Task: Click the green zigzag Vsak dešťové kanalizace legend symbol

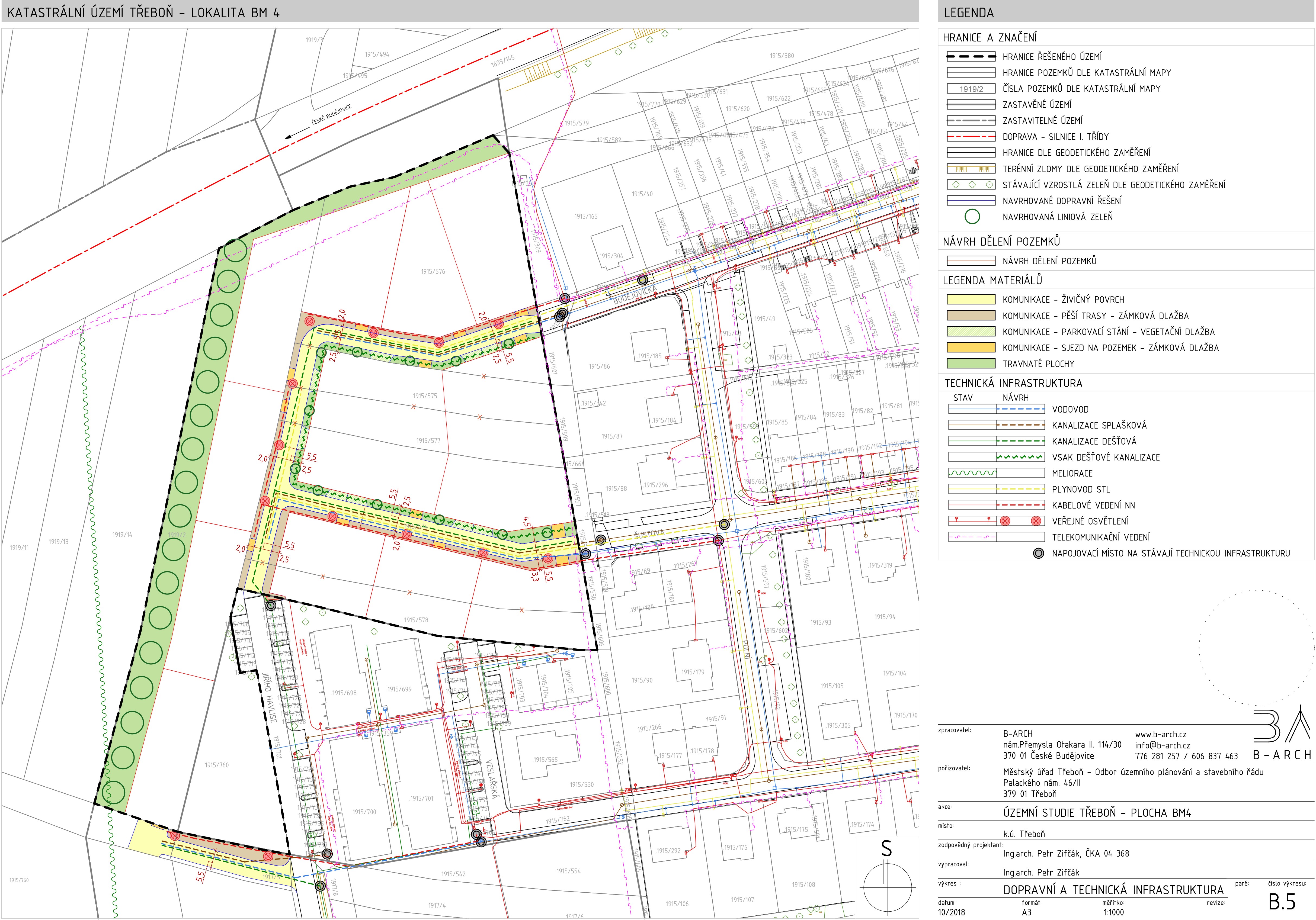Action: click(x=1020, y=457)
